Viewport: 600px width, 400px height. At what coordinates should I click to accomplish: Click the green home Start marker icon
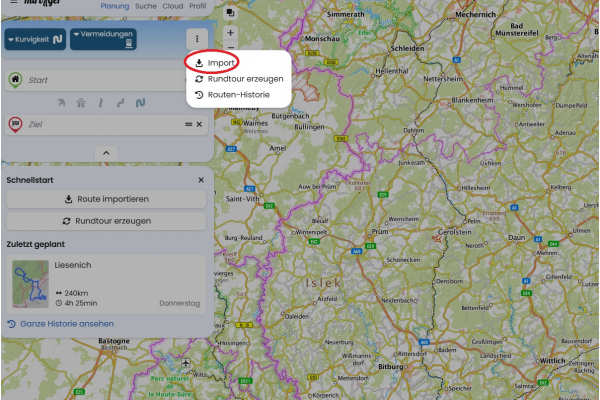tap(15, 80)
